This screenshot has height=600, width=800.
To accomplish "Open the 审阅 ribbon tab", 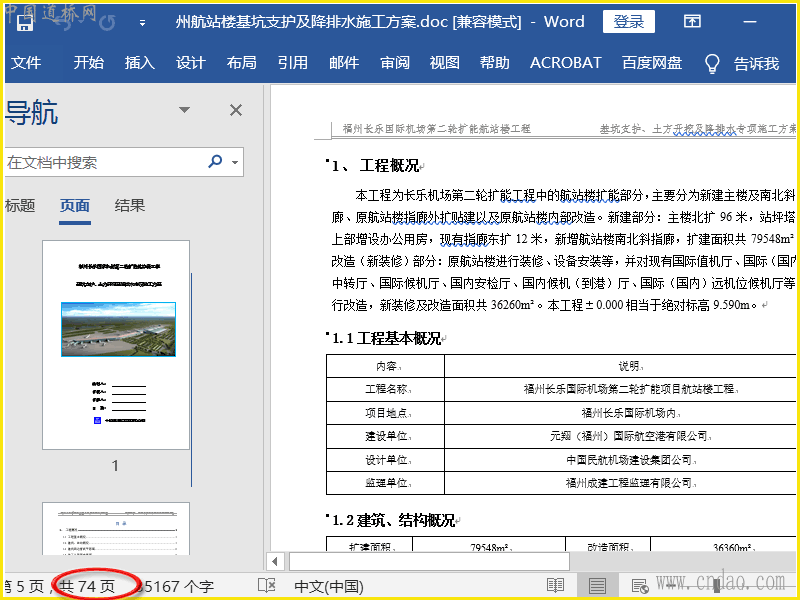I will [x=395, y=63].
